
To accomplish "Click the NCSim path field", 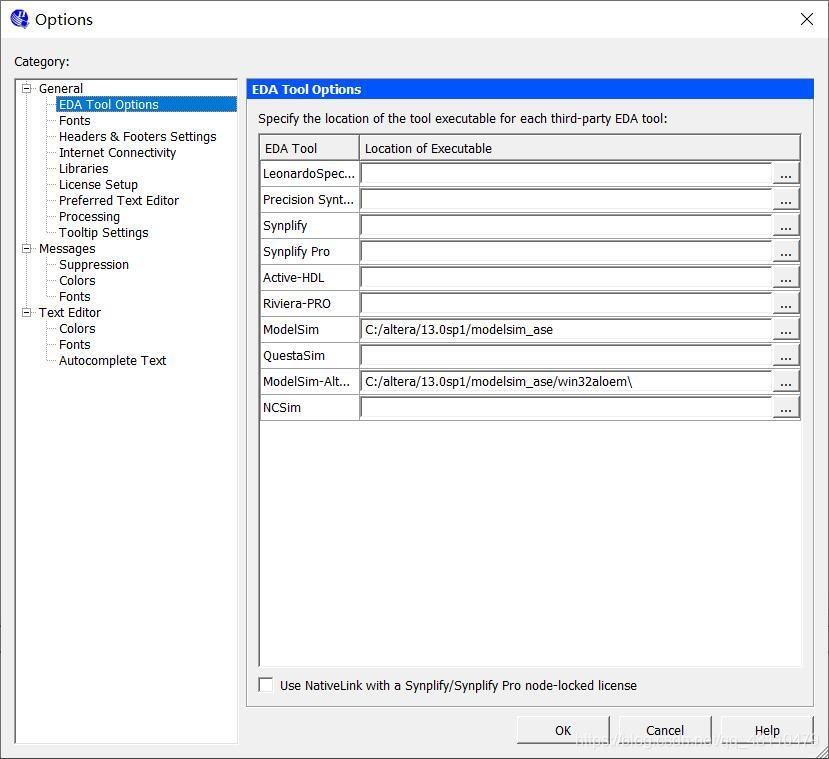I will [x=566, y=408].
